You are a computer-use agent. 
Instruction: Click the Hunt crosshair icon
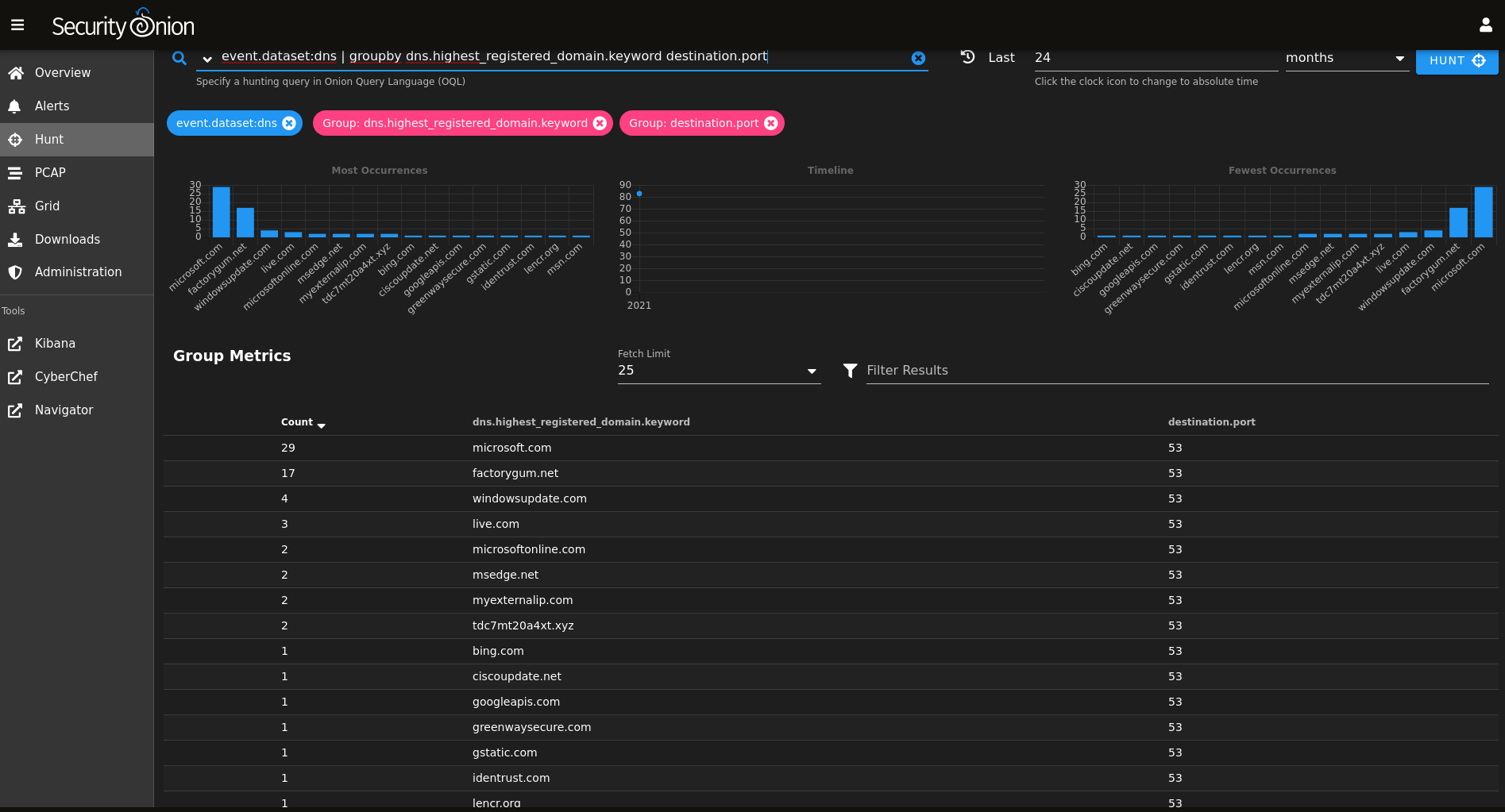14,140
